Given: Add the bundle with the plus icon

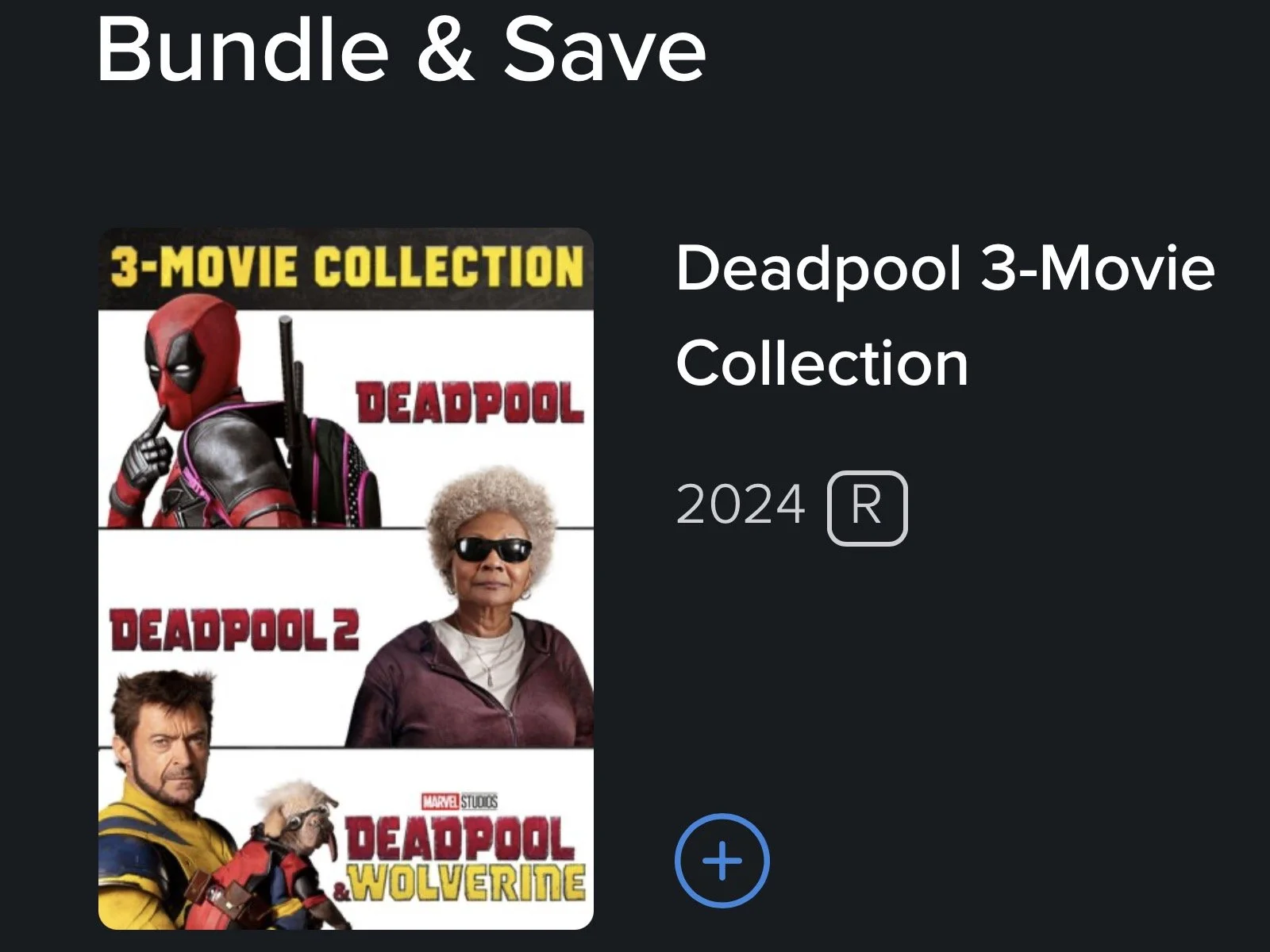Looking at the screenshot, I should point(722,861).
